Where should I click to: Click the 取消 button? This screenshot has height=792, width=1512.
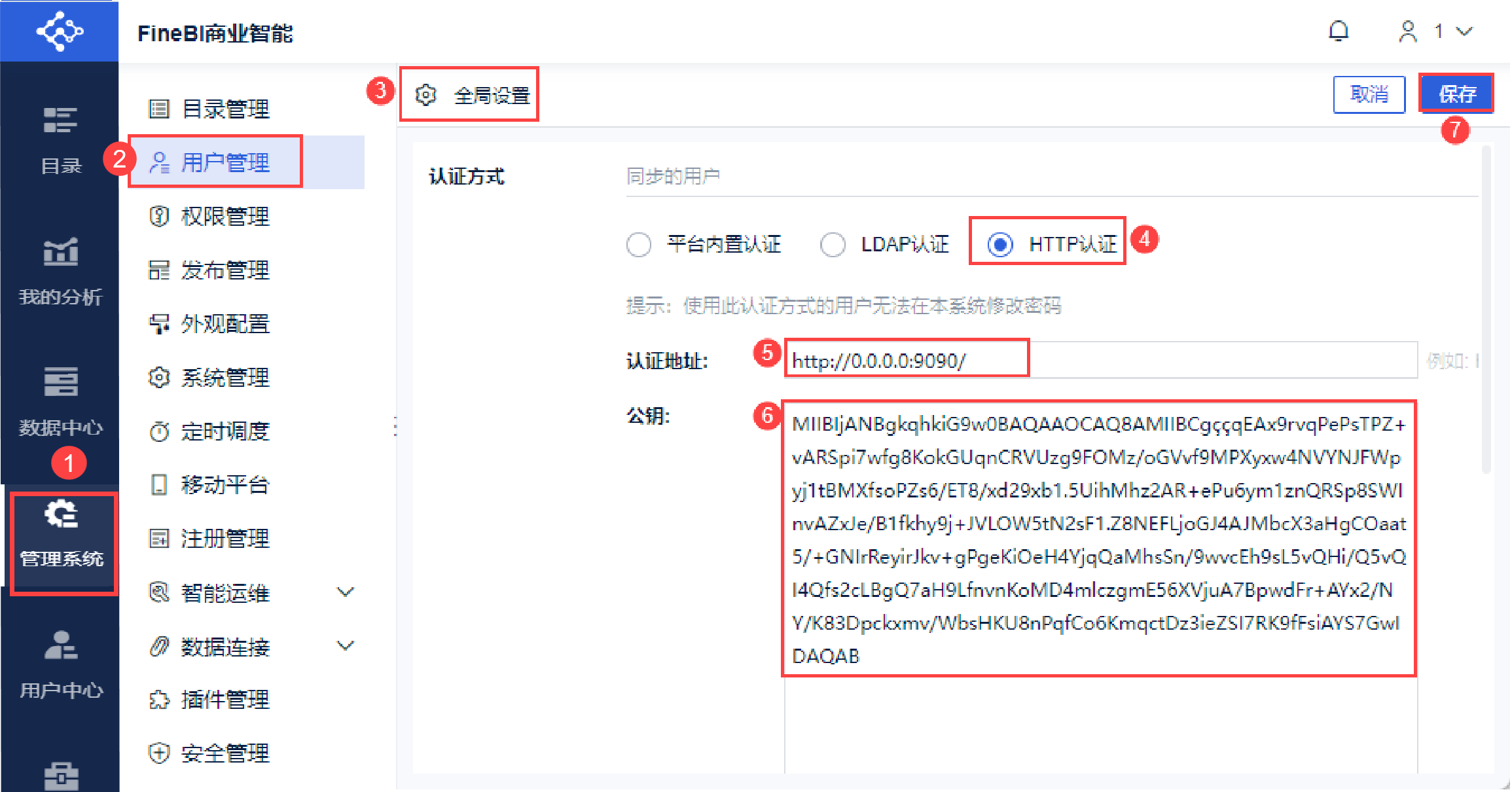[1369, 94]
